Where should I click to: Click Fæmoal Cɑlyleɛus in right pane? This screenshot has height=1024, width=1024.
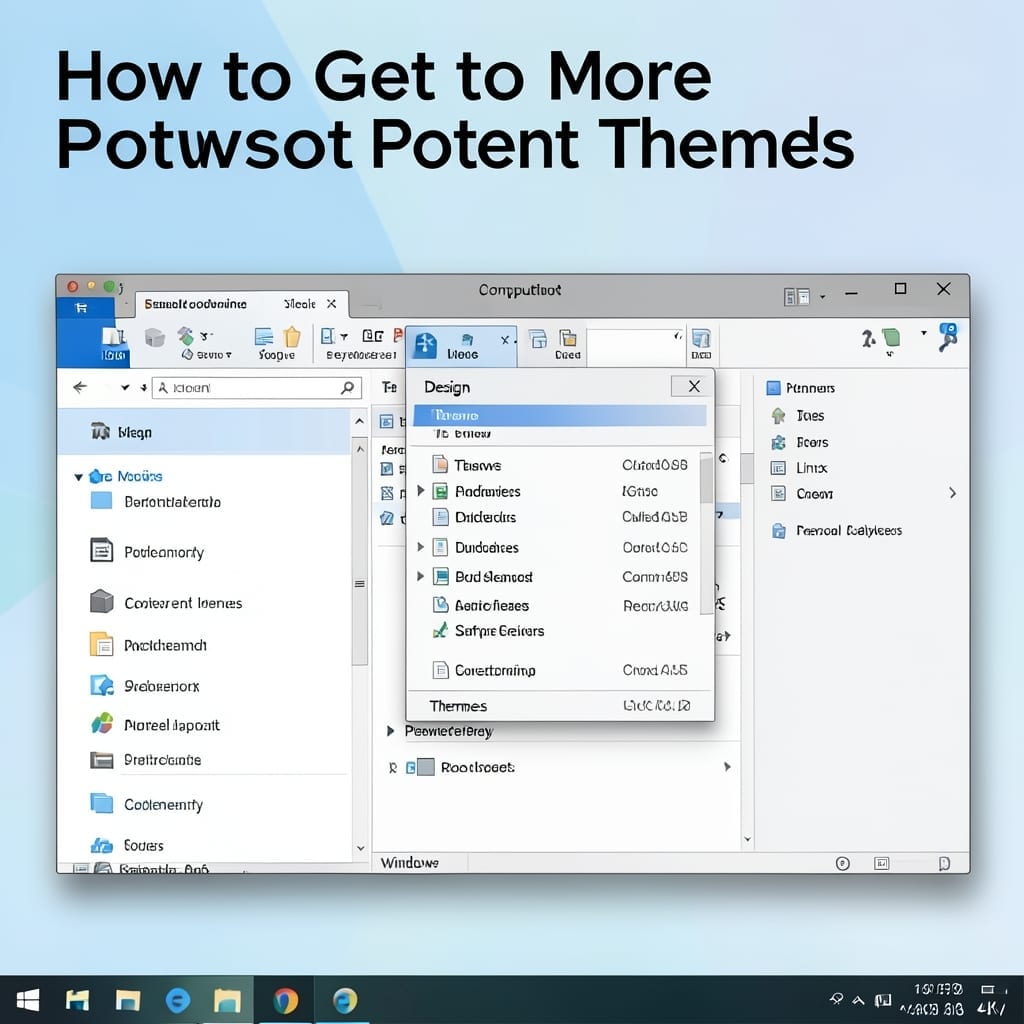837,530
